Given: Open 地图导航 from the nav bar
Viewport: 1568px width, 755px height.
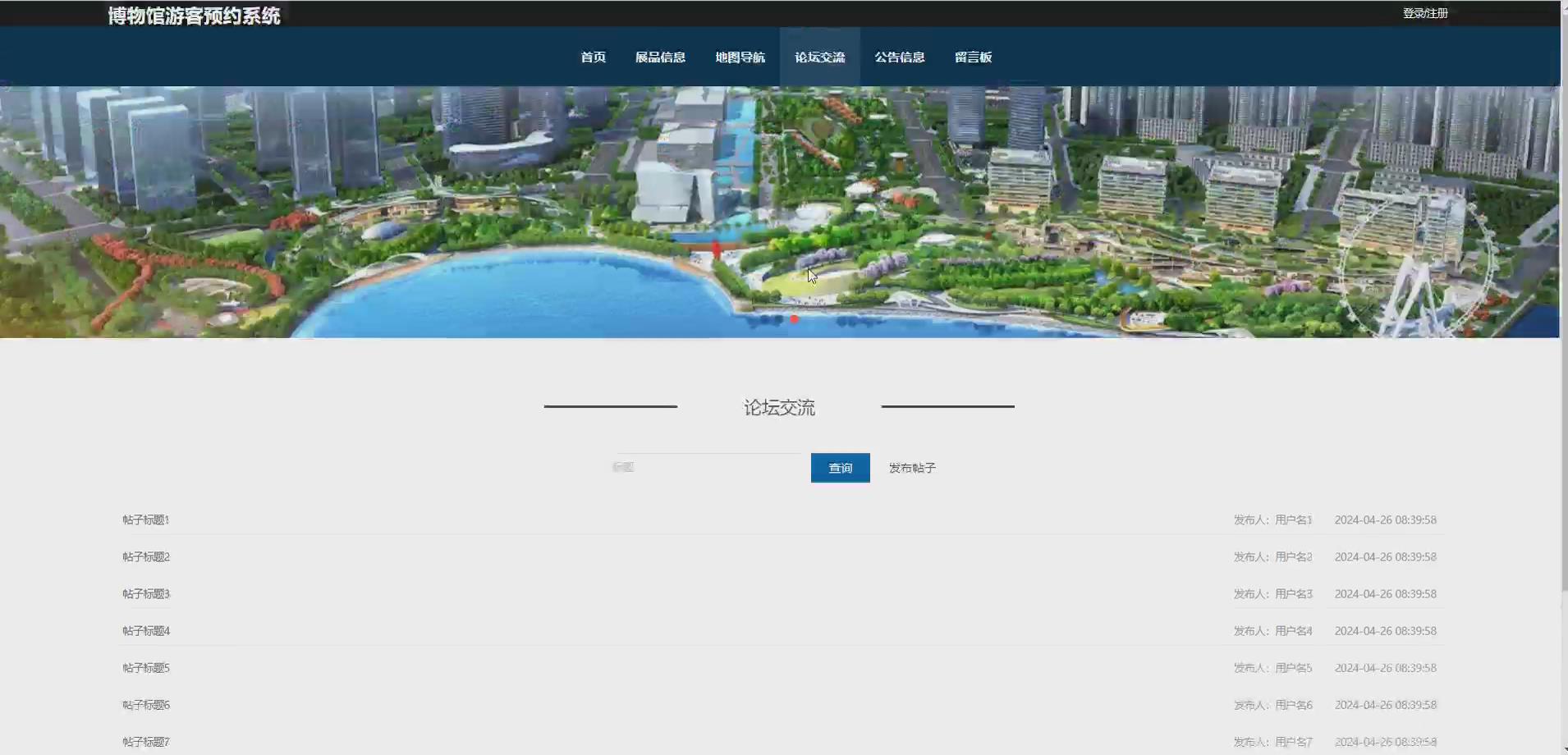Looking at the screenshot, I should (740, 57).
